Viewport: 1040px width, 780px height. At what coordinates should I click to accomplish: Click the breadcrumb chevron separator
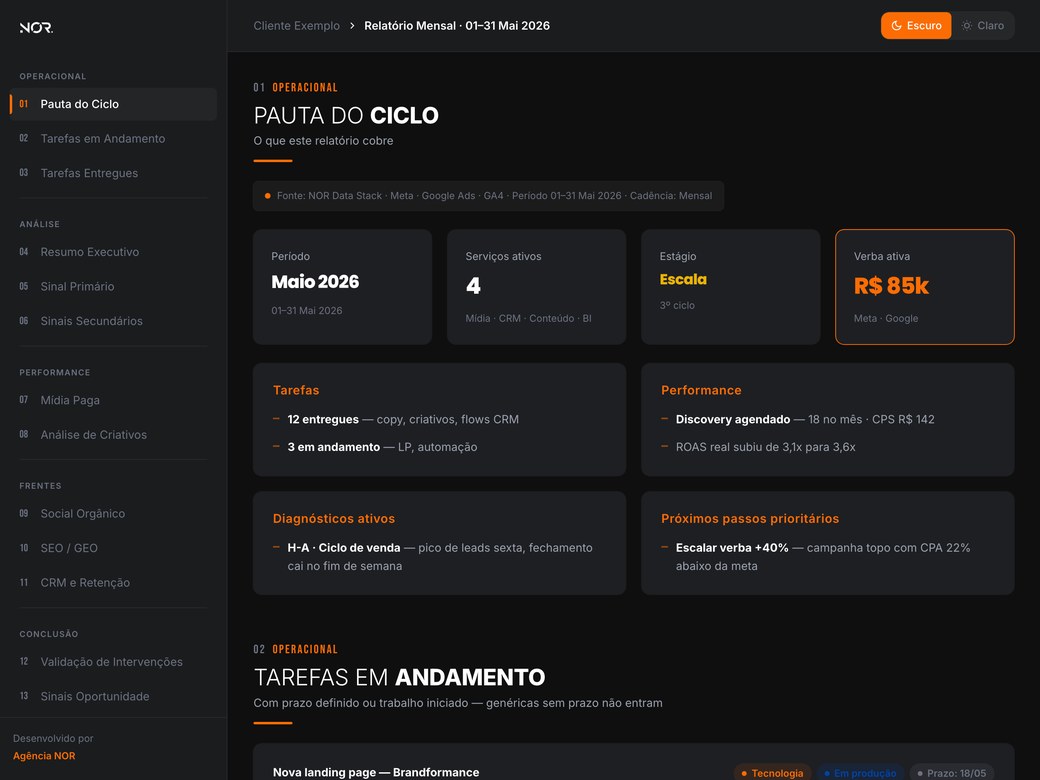click(352, 26)
